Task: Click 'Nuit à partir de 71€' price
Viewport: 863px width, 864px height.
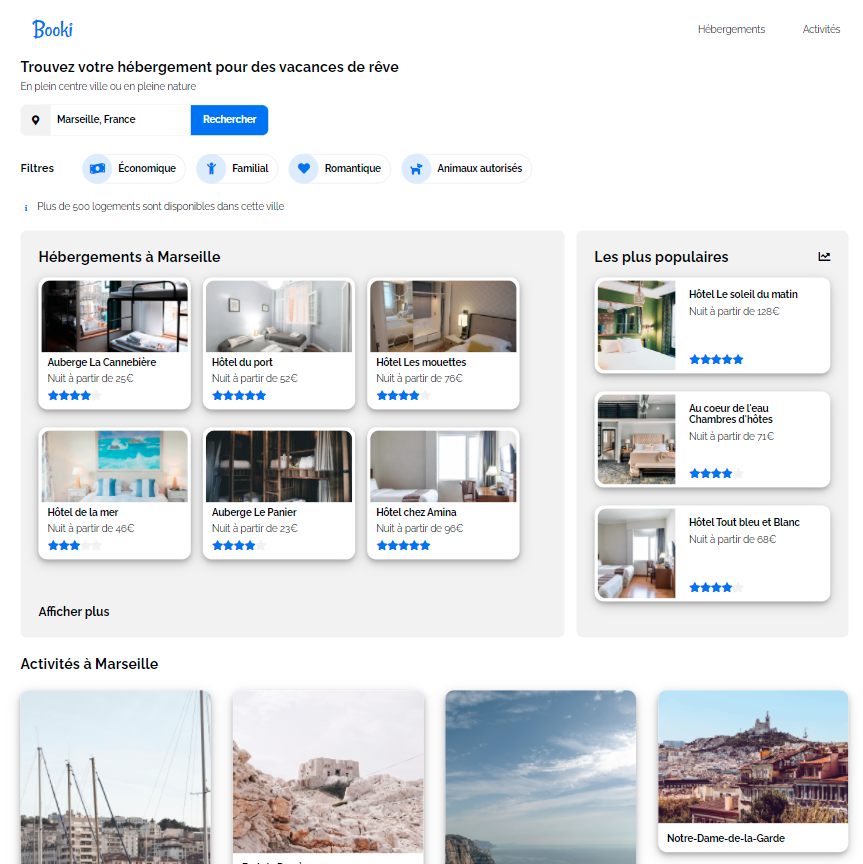Action: click(x=731, y=436)
